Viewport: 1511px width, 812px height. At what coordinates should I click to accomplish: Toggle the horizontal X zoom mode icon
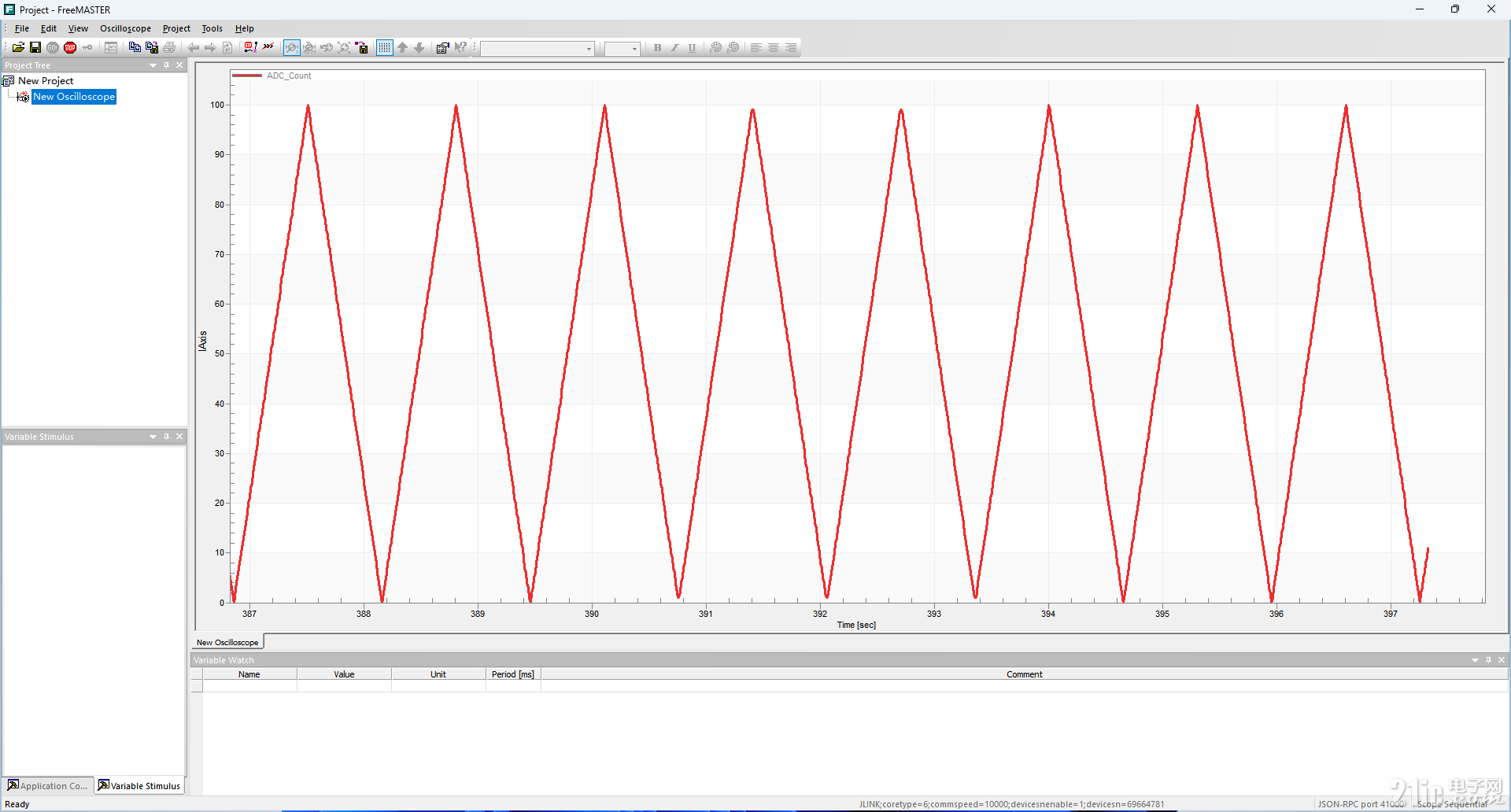(x=292, y=48)
